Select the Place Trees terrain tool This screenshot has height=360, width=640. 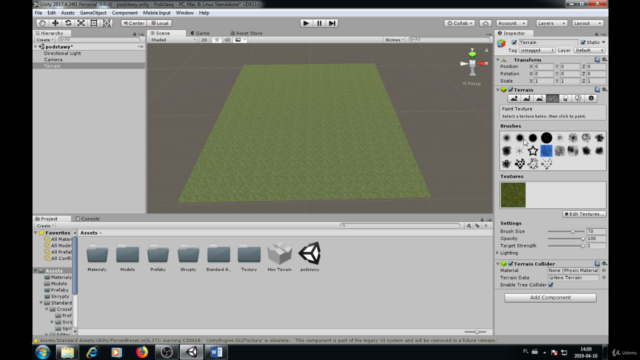tap(565, 98)
